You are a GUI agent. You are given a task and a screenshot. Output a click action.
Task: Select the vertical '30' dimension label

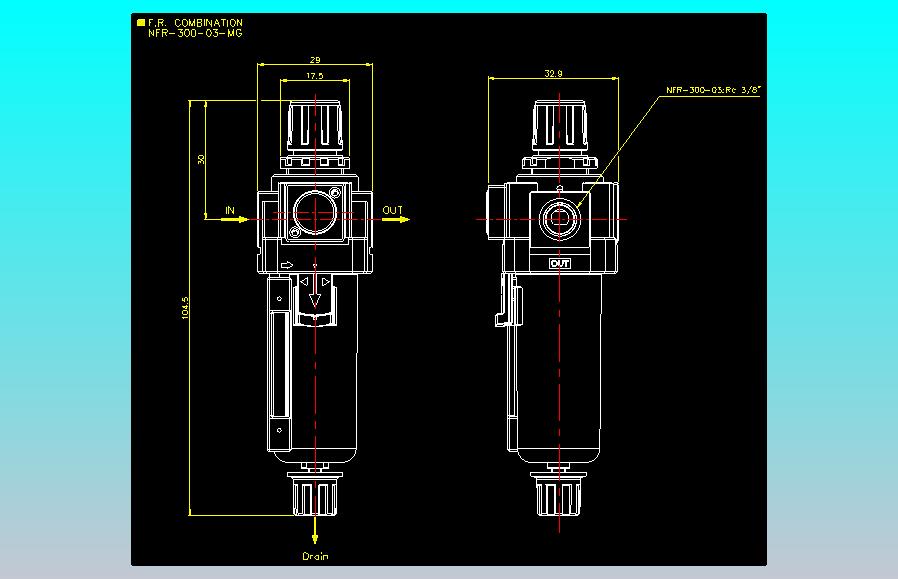(200, 159)
